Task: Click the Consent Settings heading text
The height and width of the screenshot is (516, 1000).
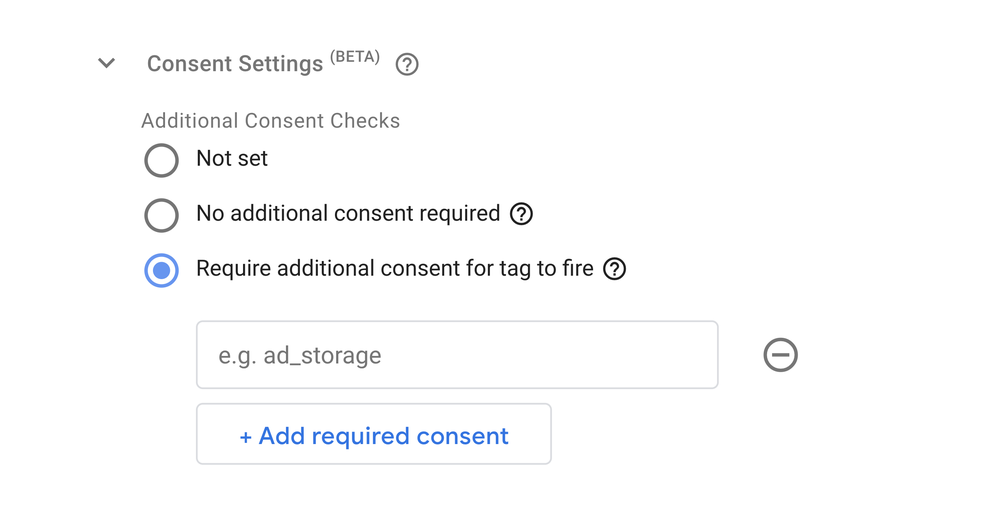Action: (235, 64)
